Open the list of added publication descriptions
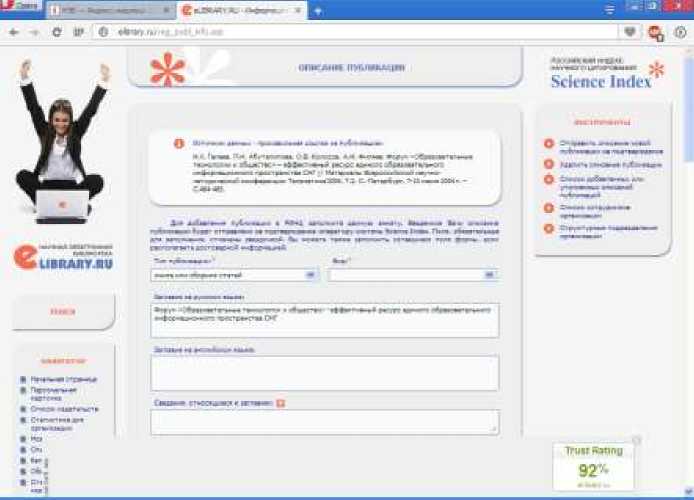Viewport: 694px width, 500px height. 601,187
